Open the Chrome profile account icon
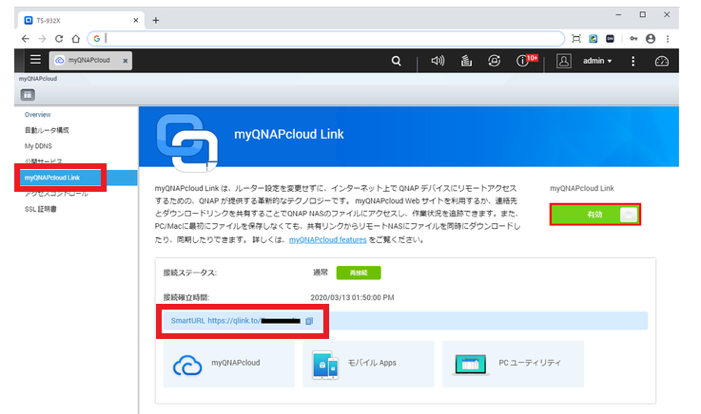The height and width of the screenshot is (414, 701). coord(650,39)
